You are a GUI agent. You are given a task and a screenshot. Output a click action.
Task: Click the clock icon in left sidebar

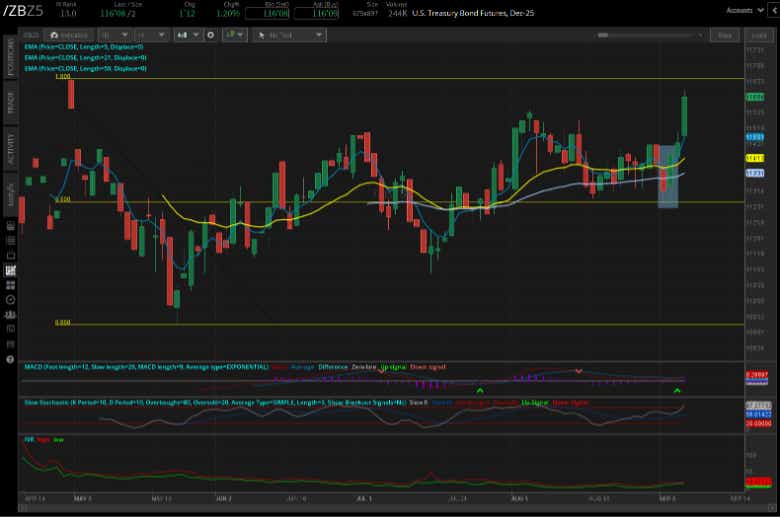(x=10, y=299)
